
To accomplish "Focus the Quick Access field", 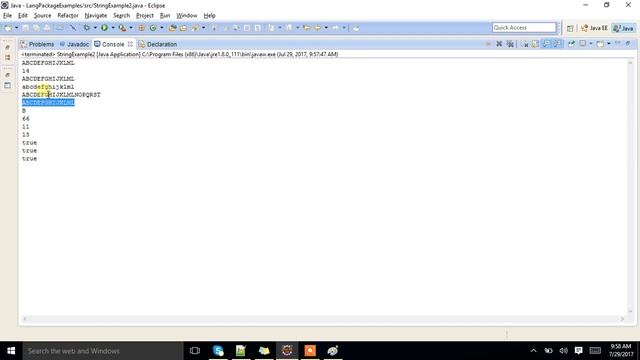I will [x=524, y=27].
